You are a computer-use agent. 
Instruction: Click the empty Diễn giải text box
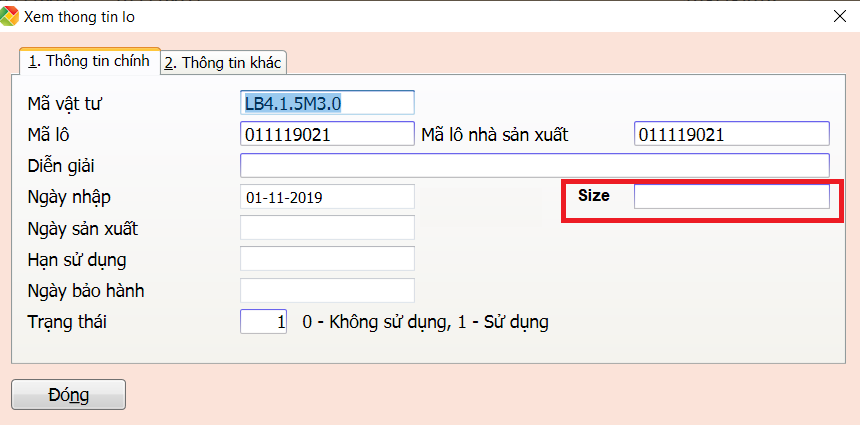[x=534, y=165]
